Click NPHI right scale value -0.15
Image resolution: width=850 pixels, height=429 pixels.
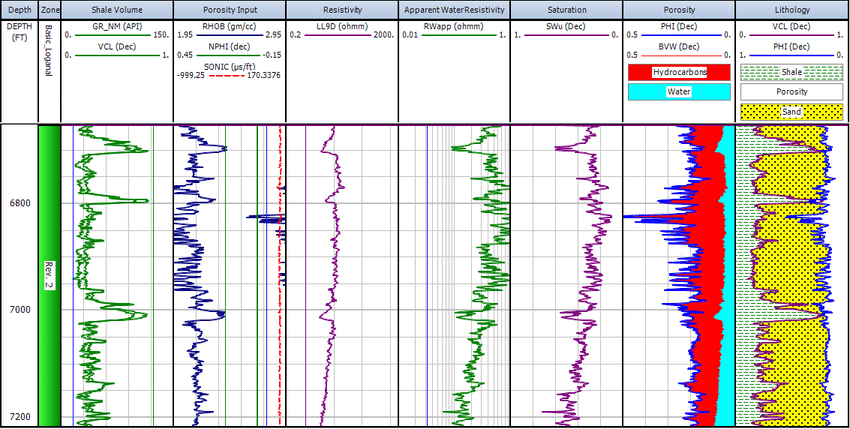click(273, 55)
